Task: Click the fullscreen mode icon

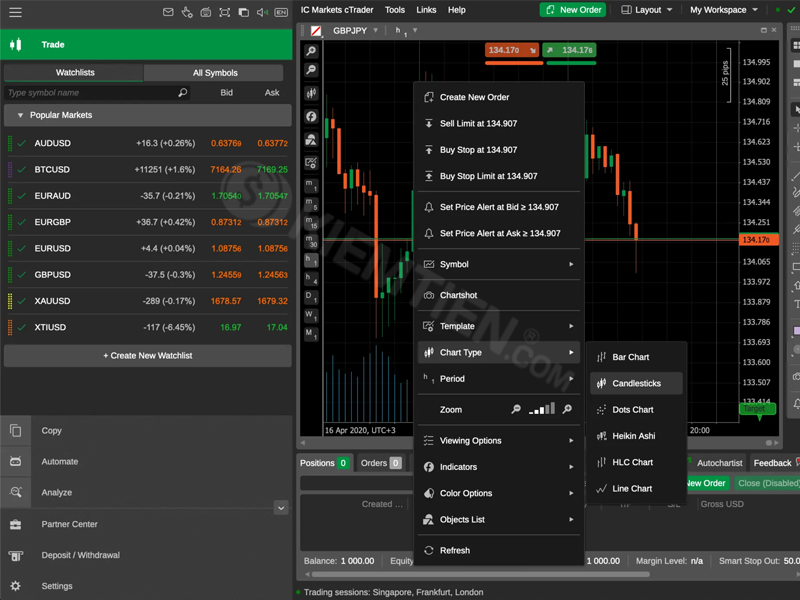Action: tap(224, 12)
